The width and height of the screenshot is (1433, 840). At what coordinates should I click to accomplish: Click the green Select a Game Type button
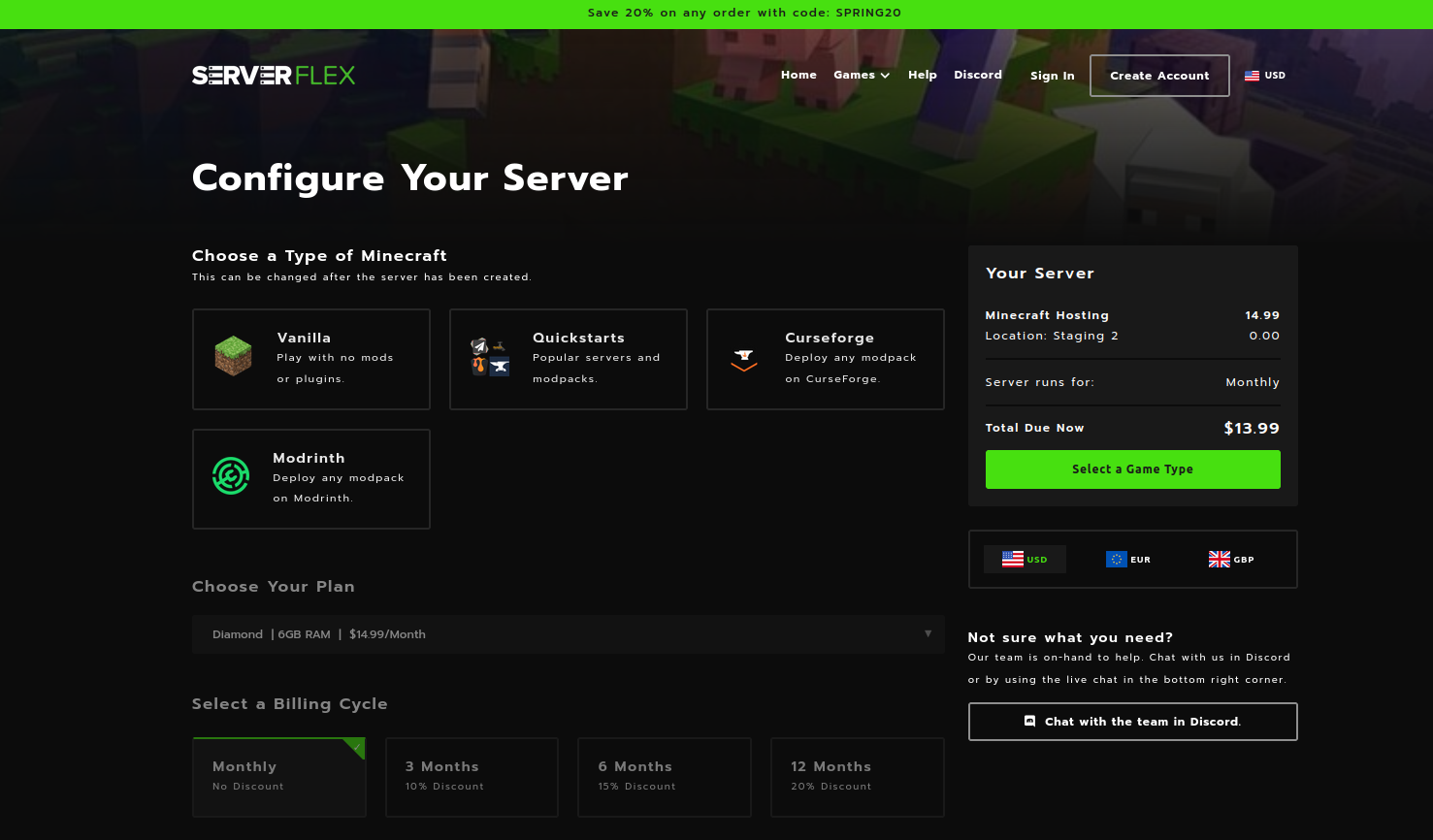(1133, 469)
